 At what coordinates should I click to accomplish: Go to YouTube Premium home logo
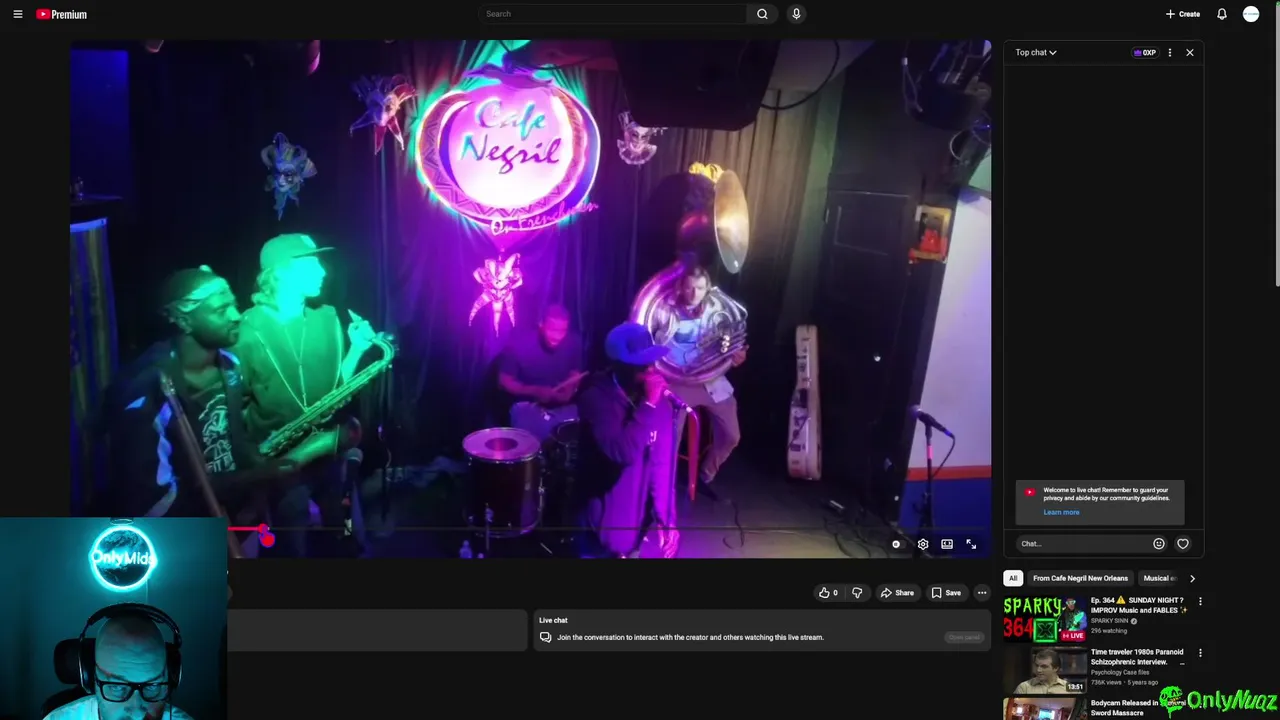(x=62, y=14)
